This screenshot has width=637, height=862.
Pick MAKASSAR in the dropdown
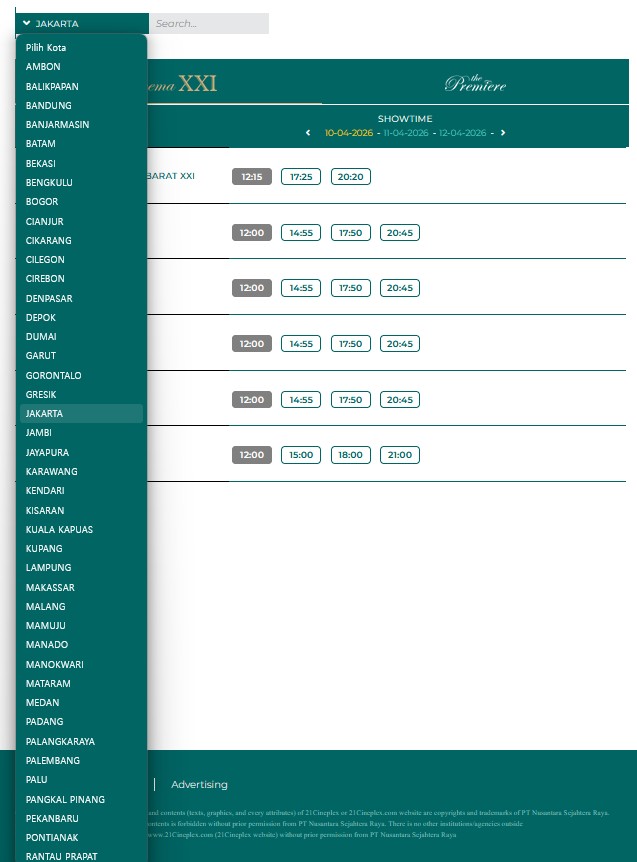coord(81,587)
